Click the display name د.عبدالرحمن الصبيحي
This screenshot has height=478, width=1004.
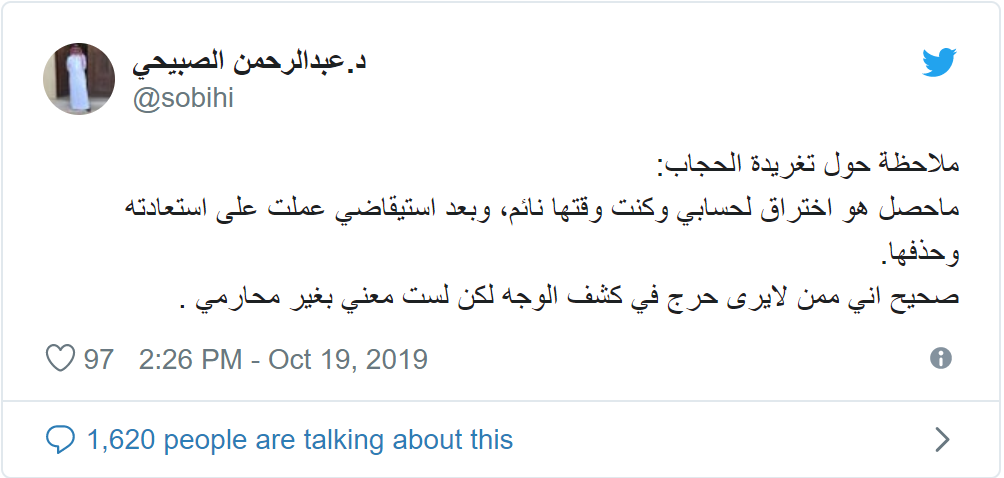[x=249, y=63]
